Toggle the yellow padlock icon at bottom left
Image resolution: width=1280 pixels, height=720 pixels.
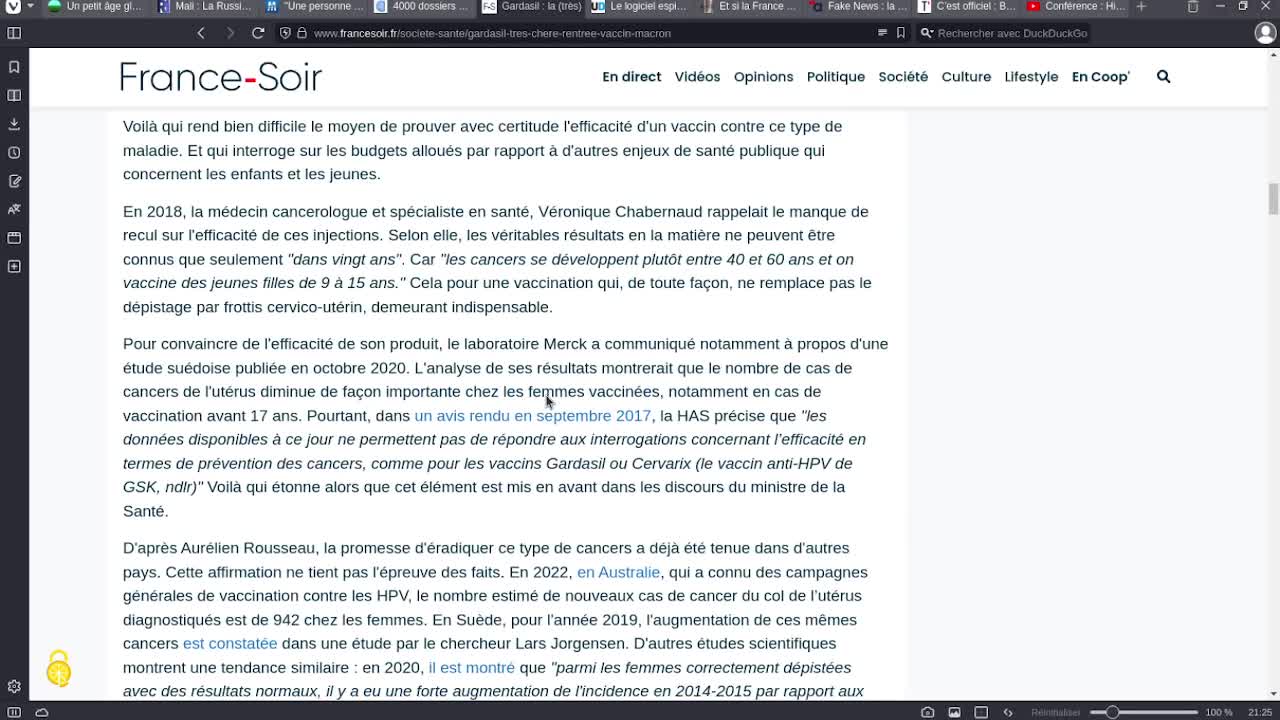[59, 668]
